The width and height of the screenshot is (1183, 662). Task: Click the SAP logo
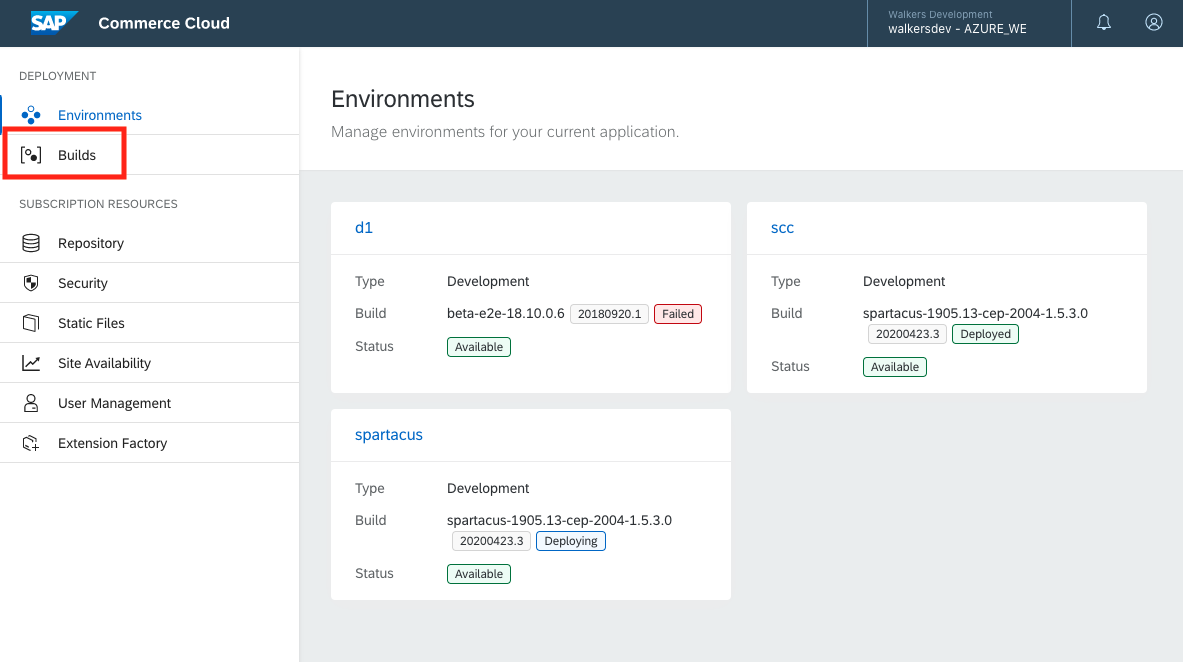pyautogui.click(x=54, y=23)
